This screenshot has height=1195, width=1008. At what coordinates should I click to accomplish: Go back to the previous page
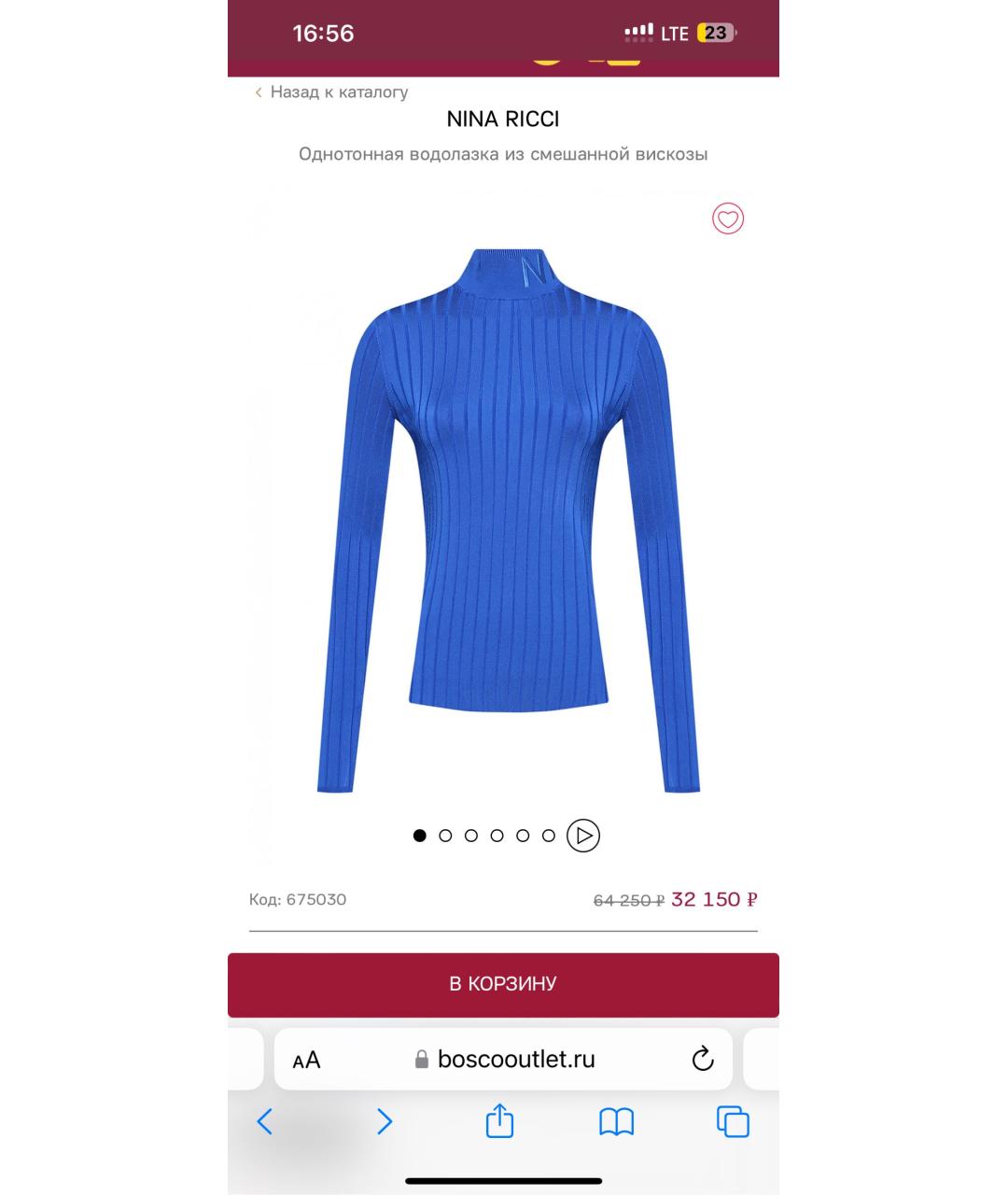coord(265,1121)
